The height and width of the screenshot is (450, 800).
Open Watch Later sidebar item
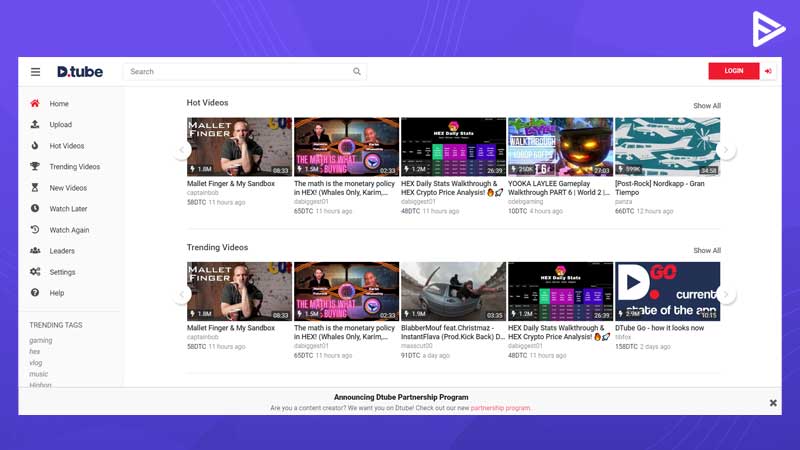[x=68, y=209]
